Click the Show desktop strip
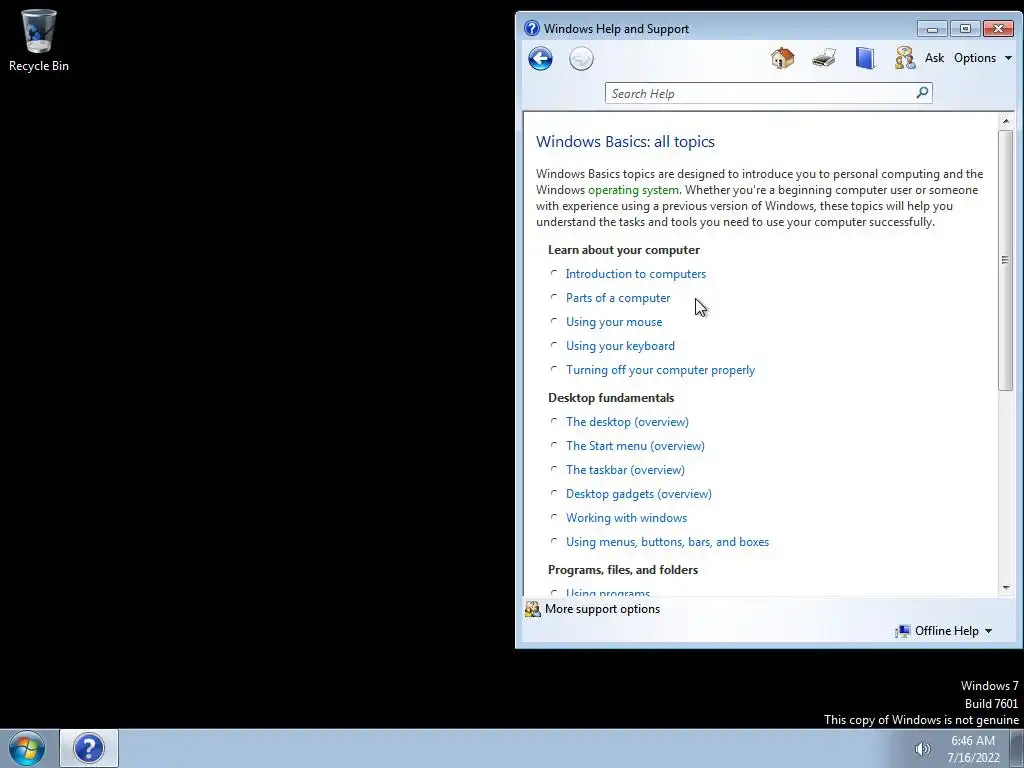1024x768 pixels. pyautogui.click(x=1017, y=749)
